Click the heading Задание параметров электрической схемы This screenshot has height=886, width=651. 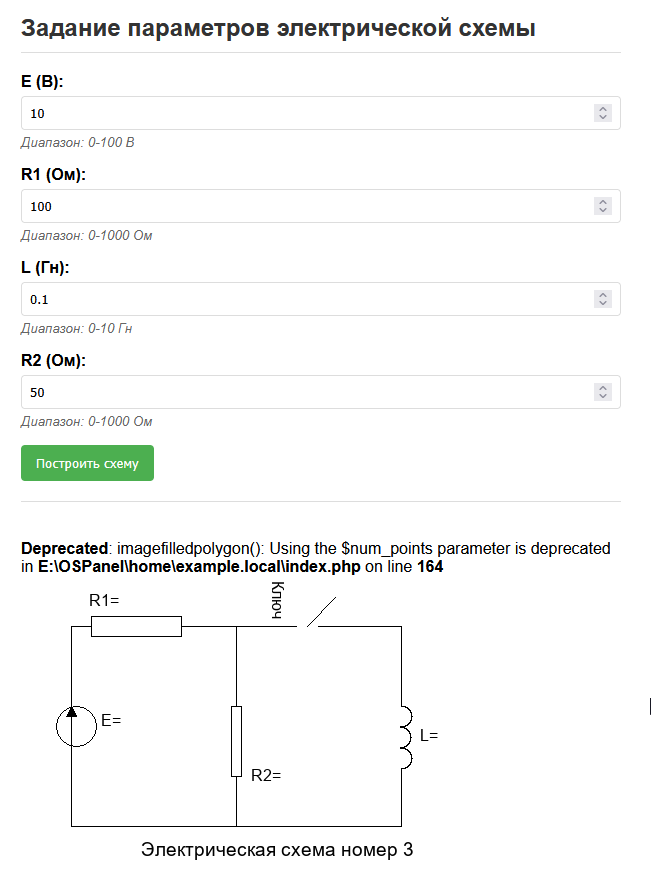pyautogui.click(x=278, y=28)
